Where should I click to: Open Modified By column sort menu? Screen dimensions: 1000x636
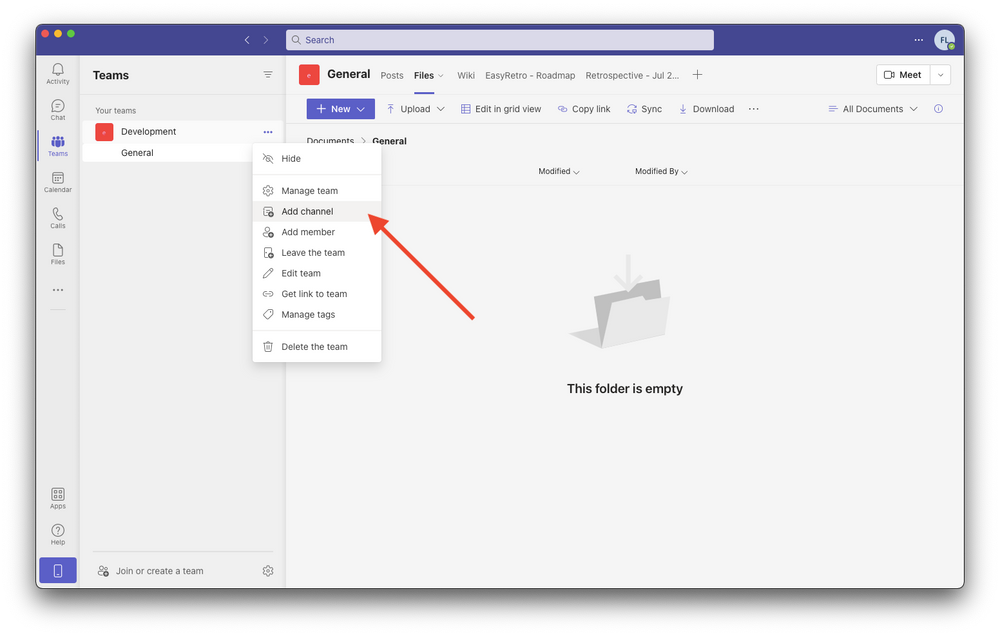point(661,172)
